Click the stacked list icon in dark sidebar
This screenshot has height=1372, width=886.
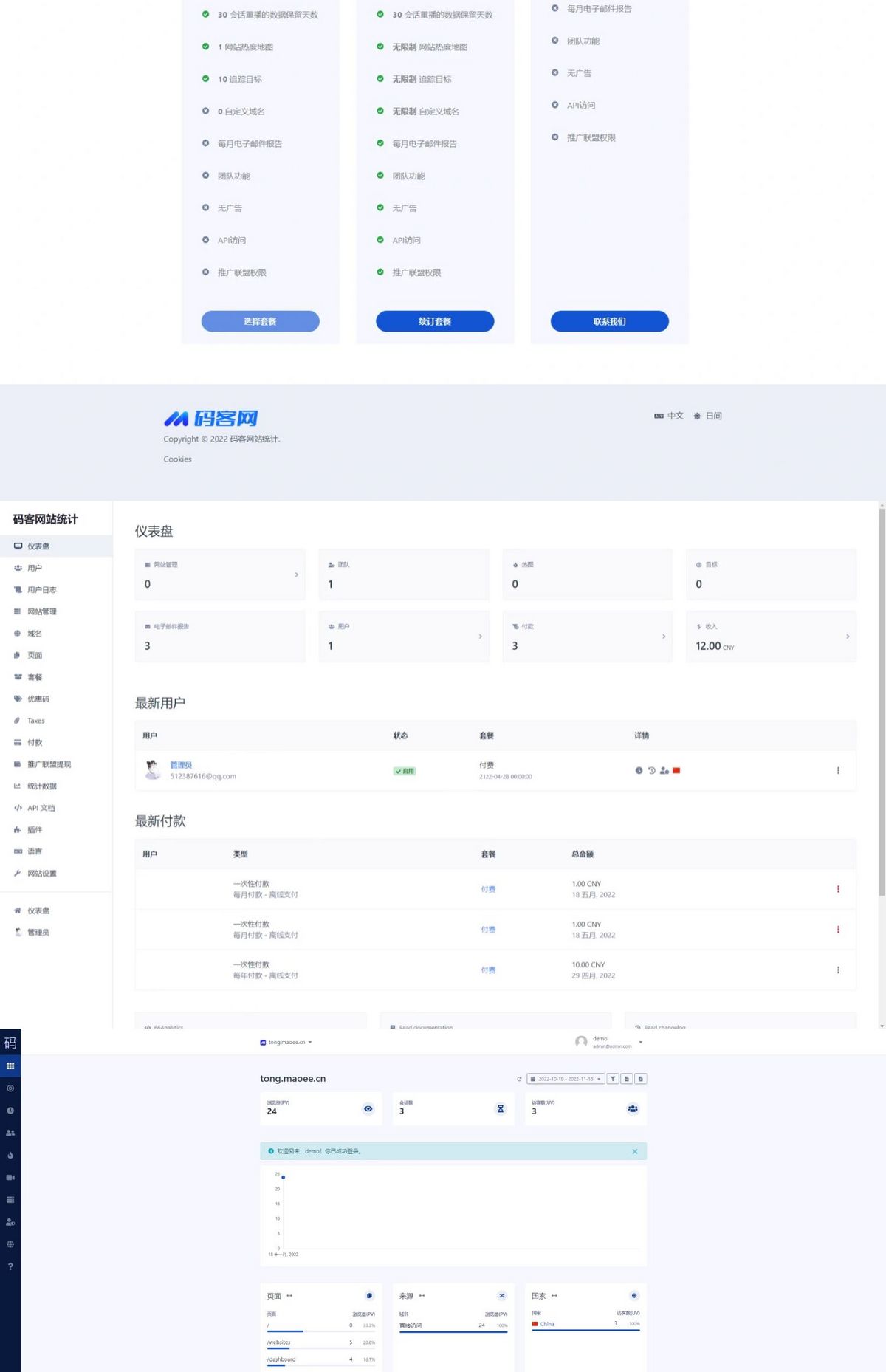[10, 1200]
